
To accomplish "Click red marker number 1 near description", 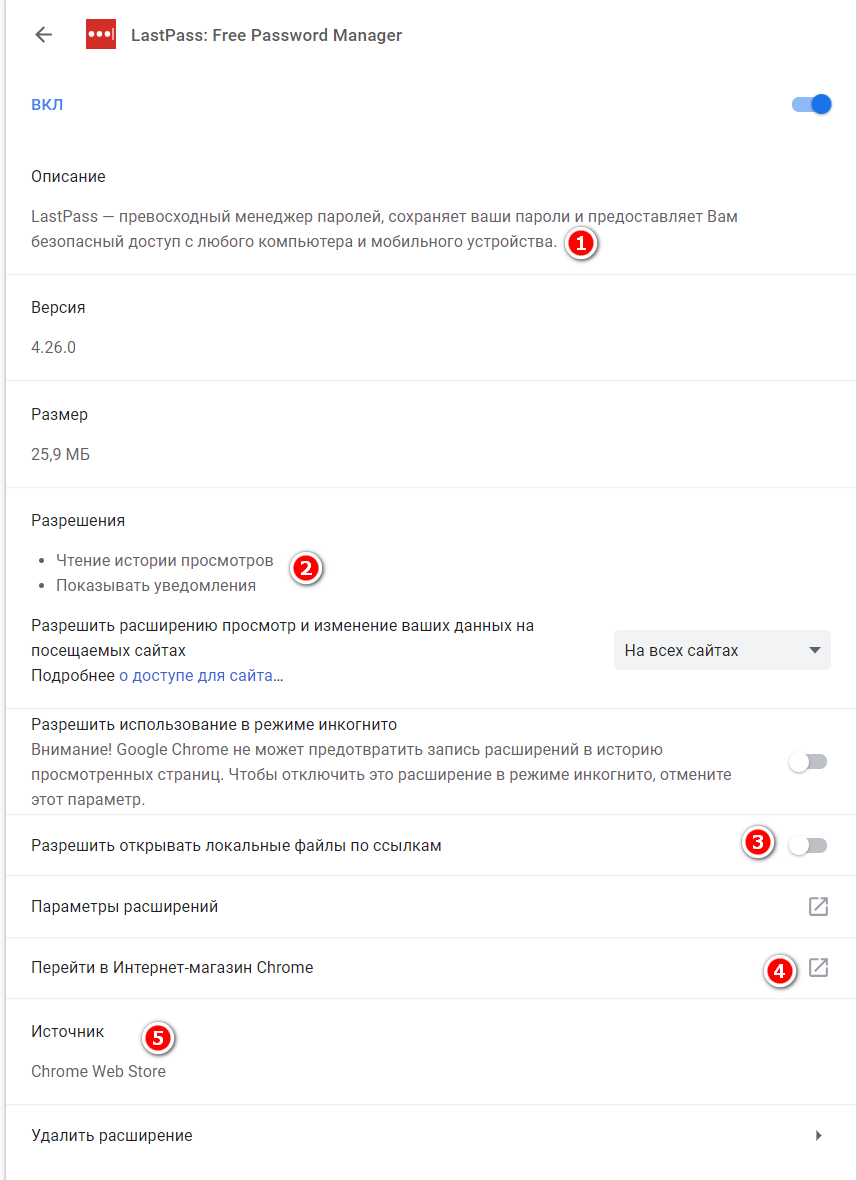I will [x=581, y=243].
